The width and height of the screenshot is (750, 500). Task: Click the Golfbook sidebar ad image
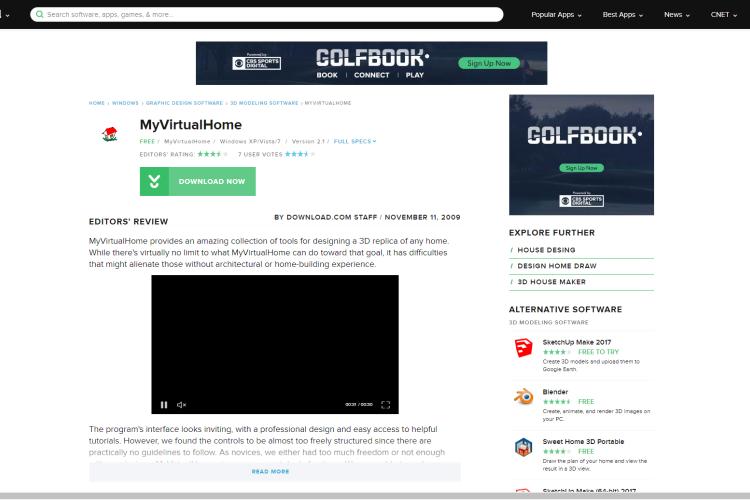coord(581,155)
